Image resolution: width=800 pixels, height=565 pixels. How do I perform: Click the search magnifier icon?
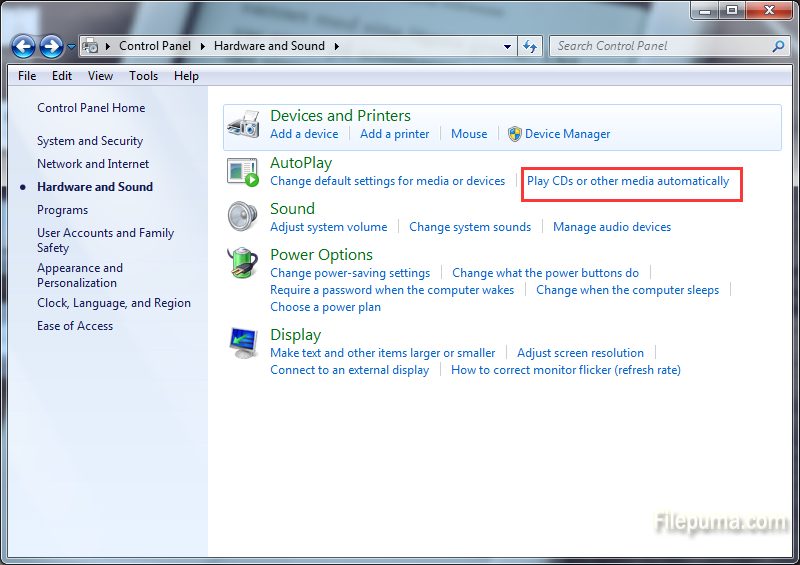[x=778, y=46]
